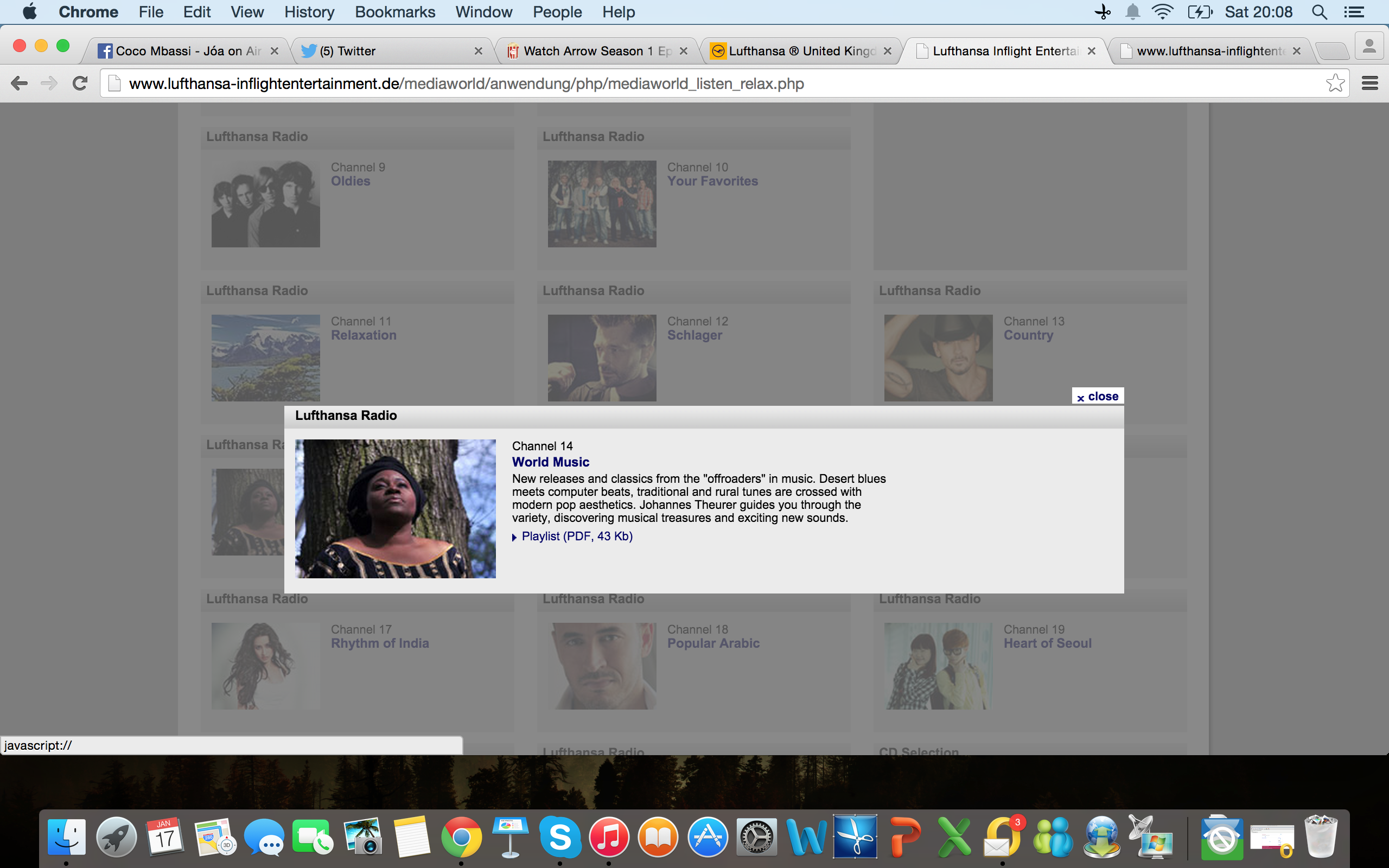This screenshot has height=868, width=1389.
Task: Click the battery status icon
Action: [1200, 12]
